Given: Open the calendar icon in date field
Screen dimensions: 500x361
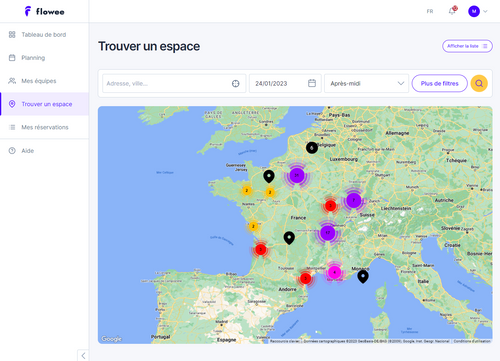Looking at the screenshot, I should click(312, 83).
